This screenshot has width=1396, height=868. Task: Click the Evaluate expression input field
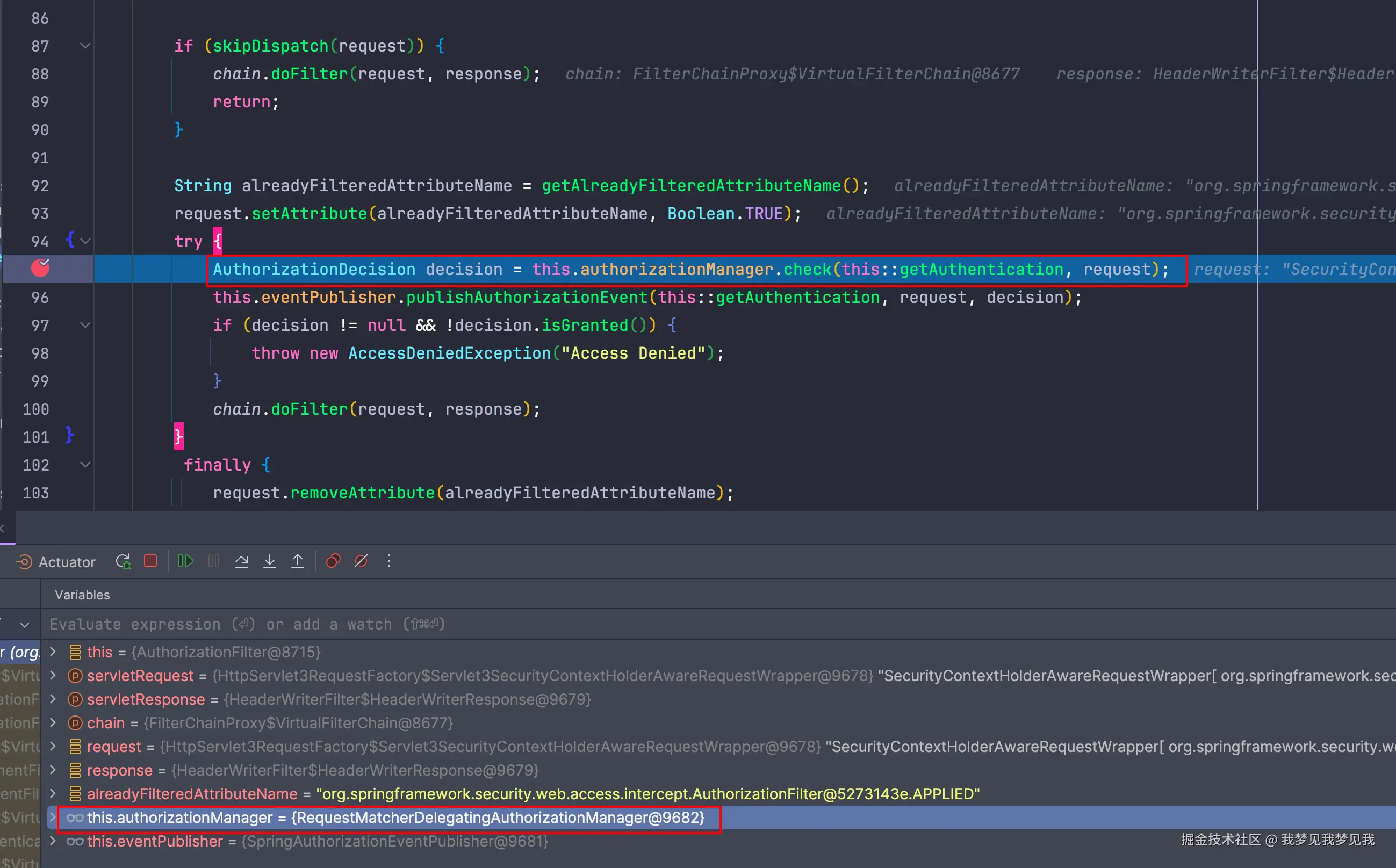click(x=247, y=624)
